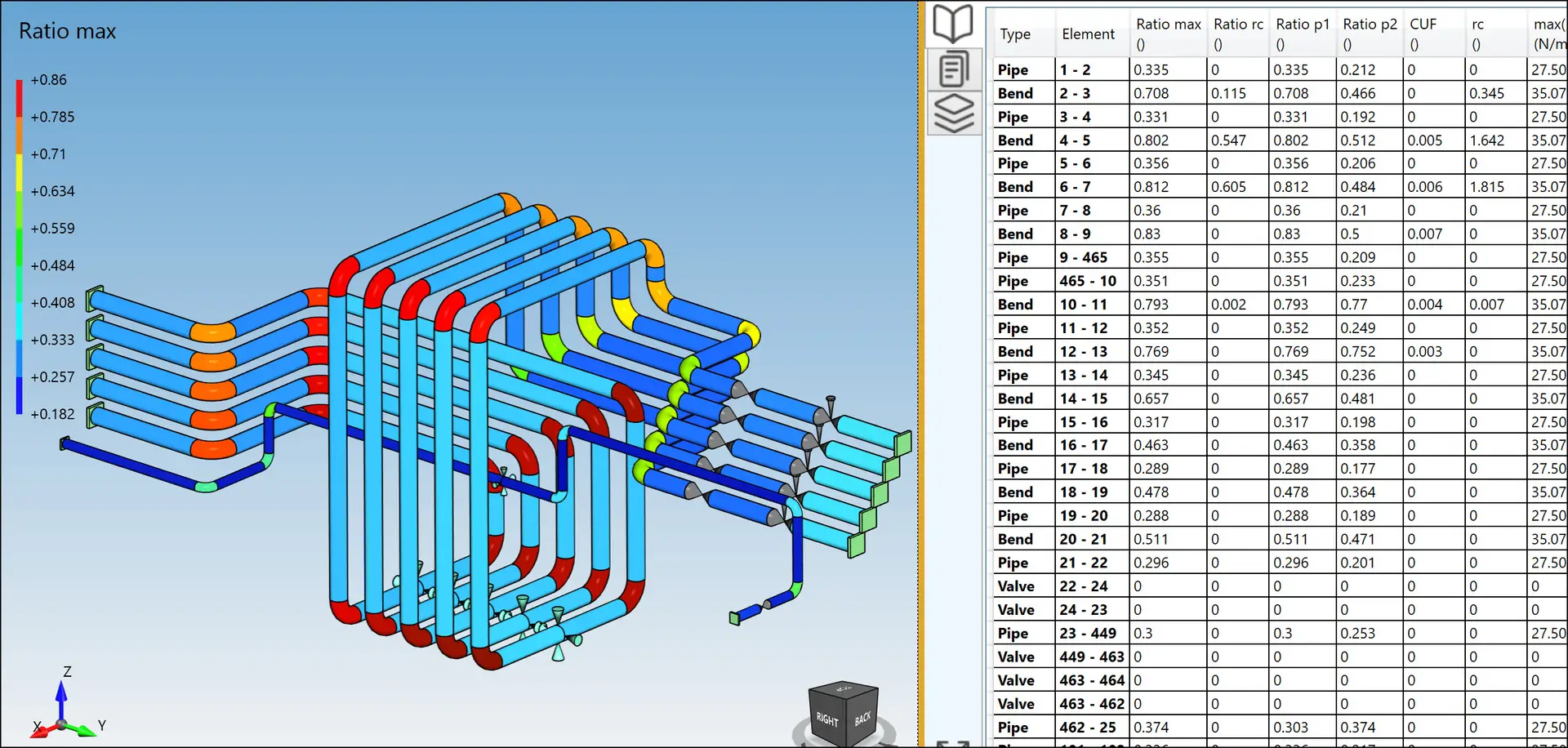Click the XYZ axis triad origin
Viewport: 1568px width, 748px height.
[62, 724]
